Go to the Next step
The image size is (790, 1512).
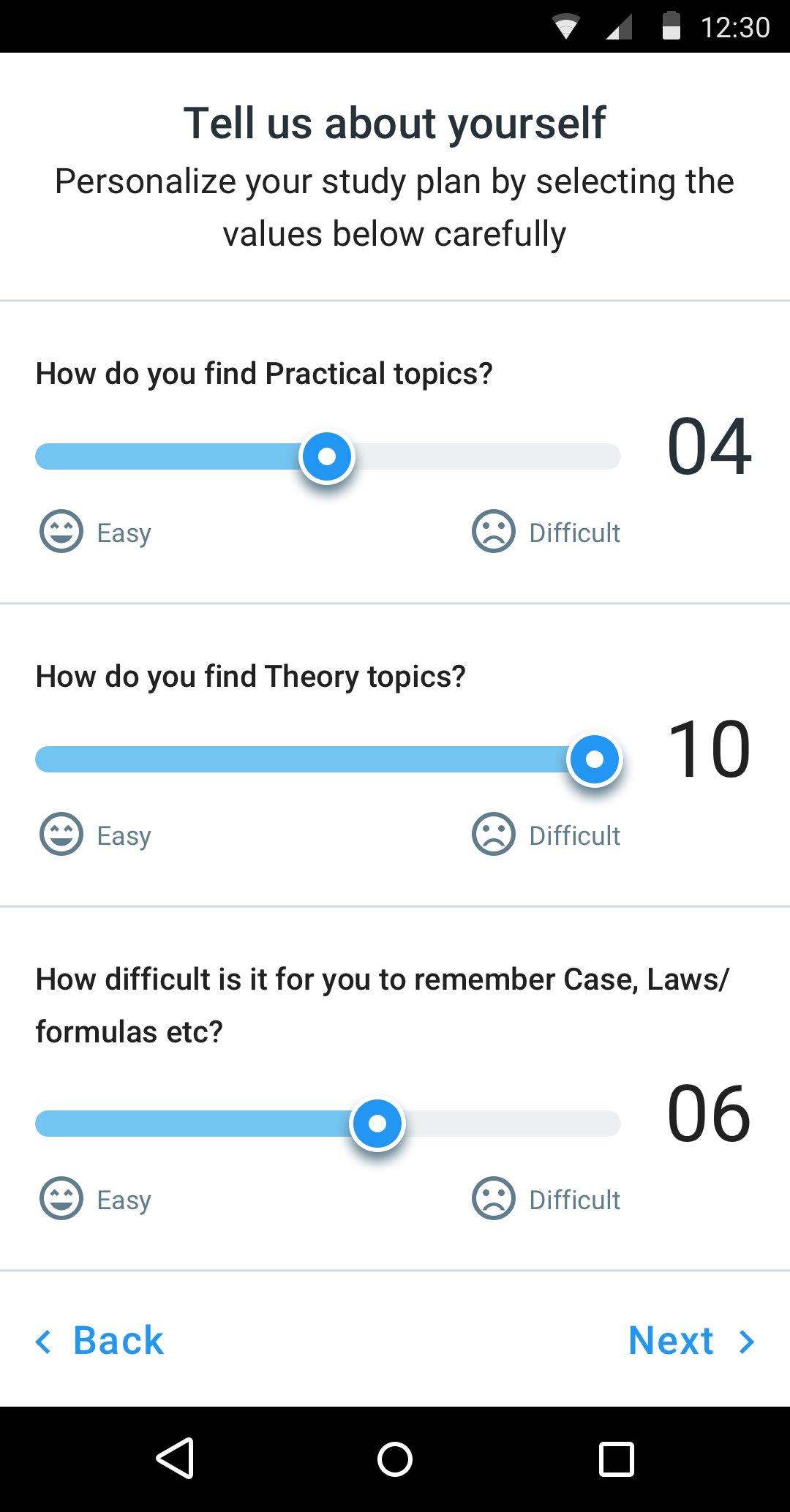tap(671, 1341)
